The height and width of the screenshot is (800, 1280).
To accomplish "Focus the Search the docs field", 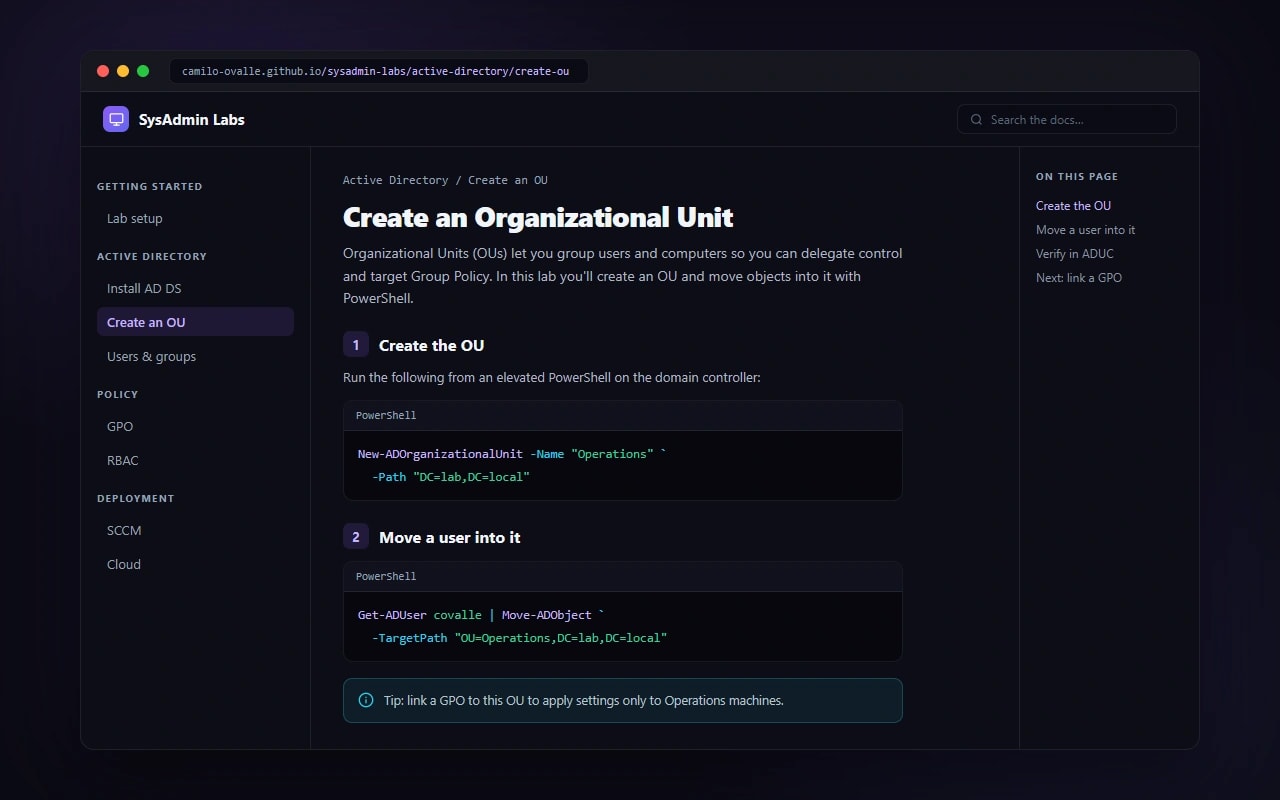I will [1067, 120].
